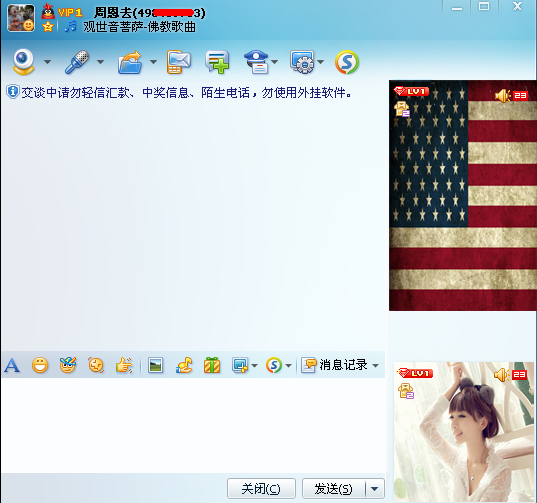This screenshot has height=503, width=537.
Task: Start a video call with webcam icon
Action: pos(23,62)
